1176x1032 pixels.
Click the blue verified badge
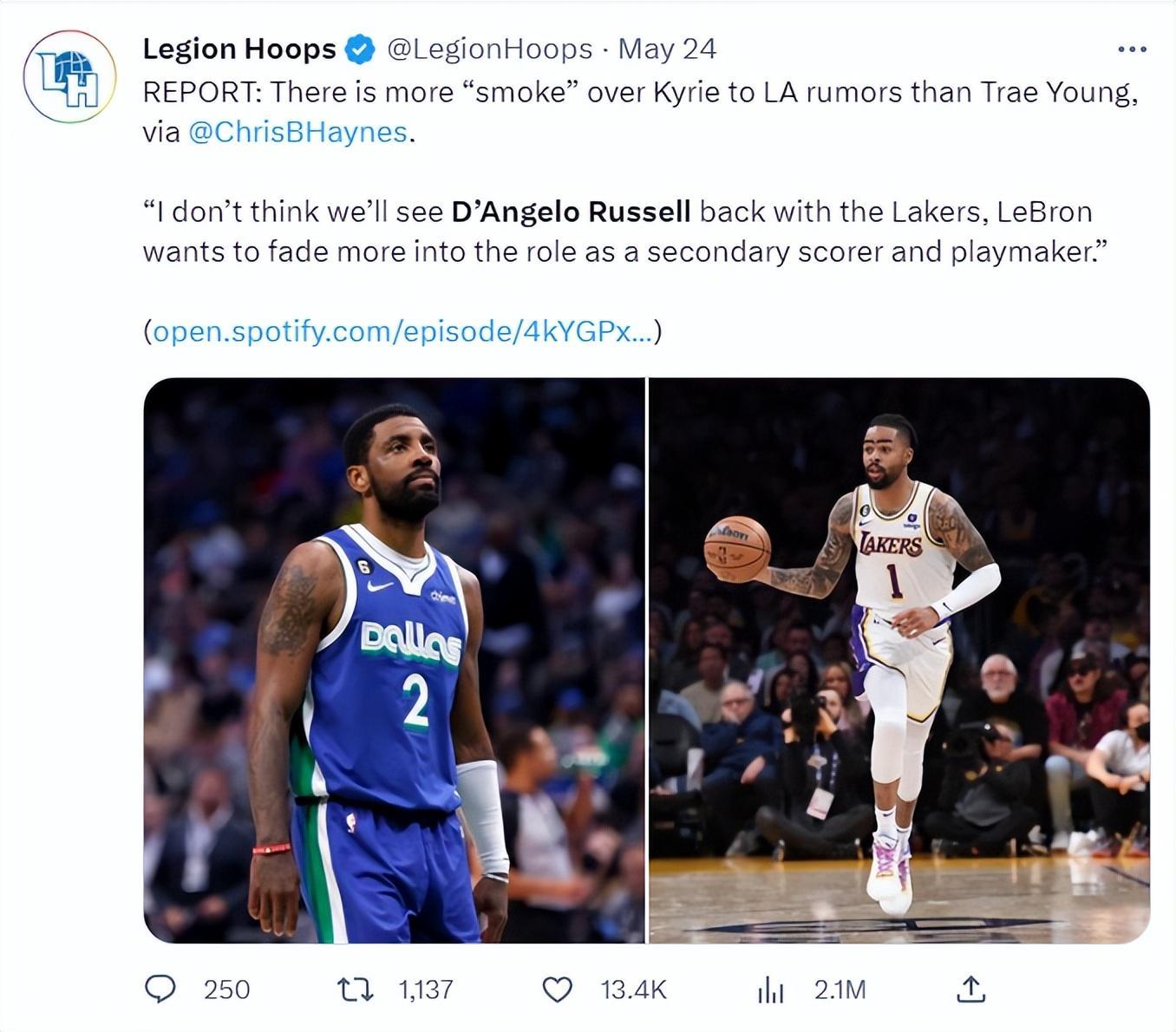pos(360,49)
